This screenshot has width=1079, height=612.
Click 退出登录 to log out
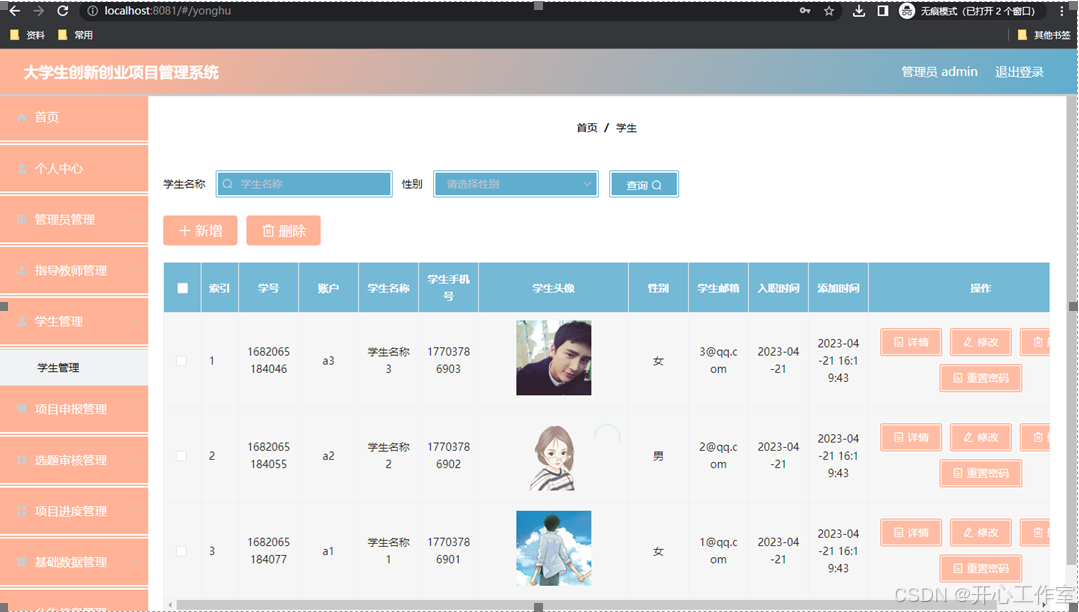pos(1019,71)
